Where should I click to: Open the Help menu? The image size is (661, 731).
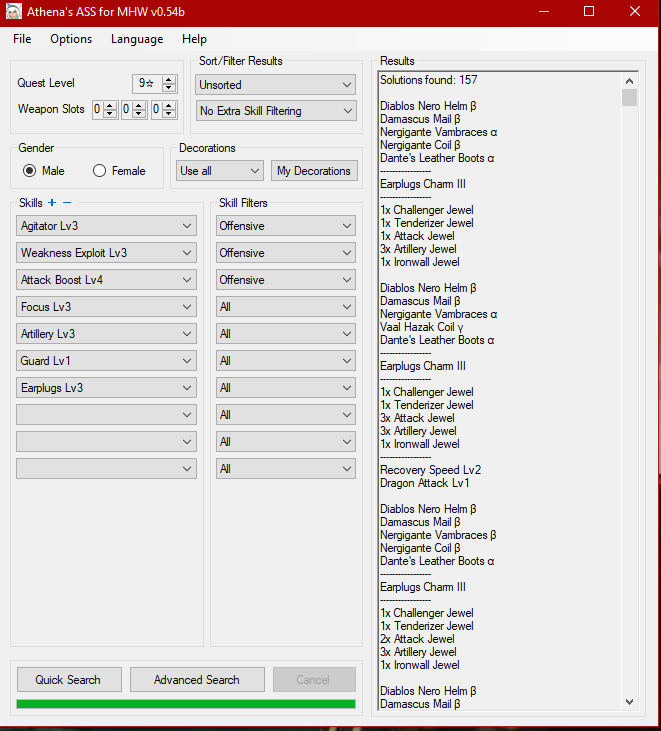[x=194, y=39]
